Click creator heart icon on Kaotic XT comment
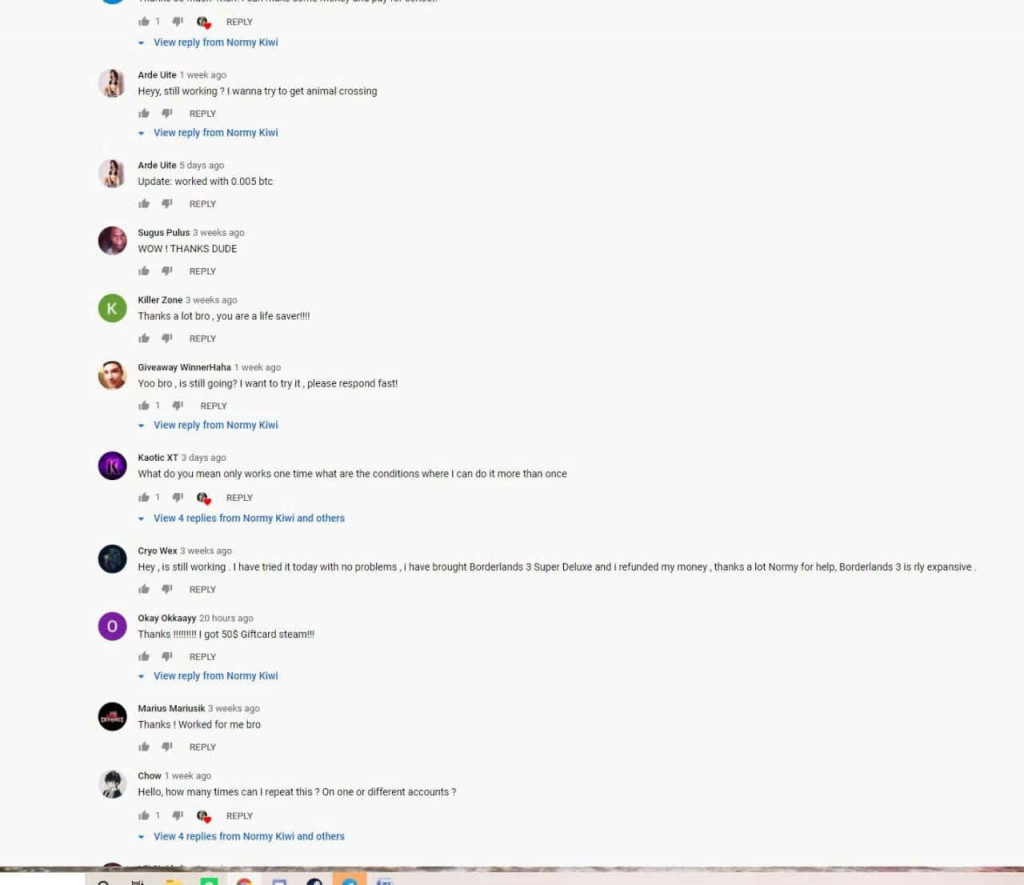This screenshot has height=885, width=1024. coord(204,498)
